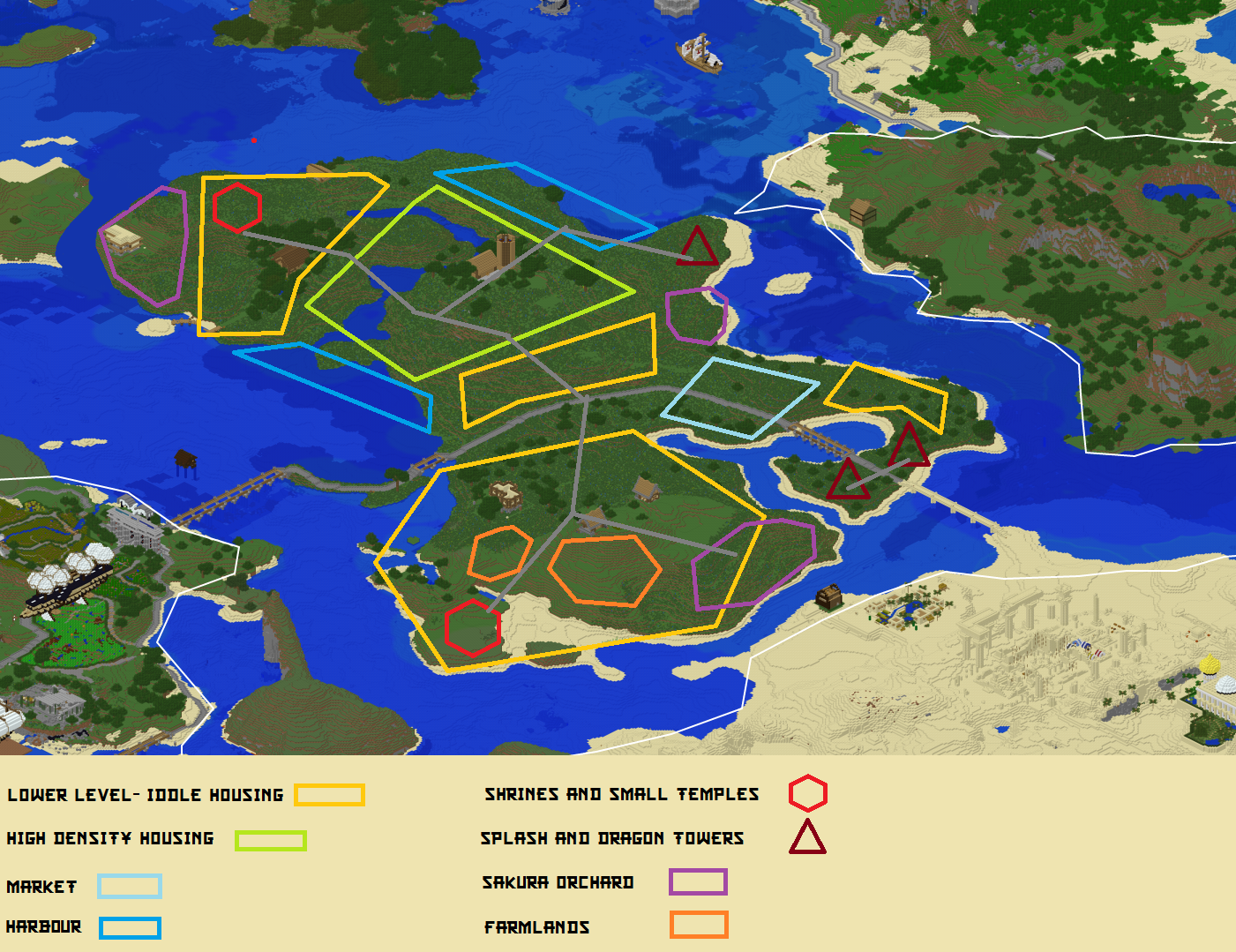This screenshot has width=1236, height=952.
Task: Select the small orange farmland hexagon on map
Action: (499, 553)
